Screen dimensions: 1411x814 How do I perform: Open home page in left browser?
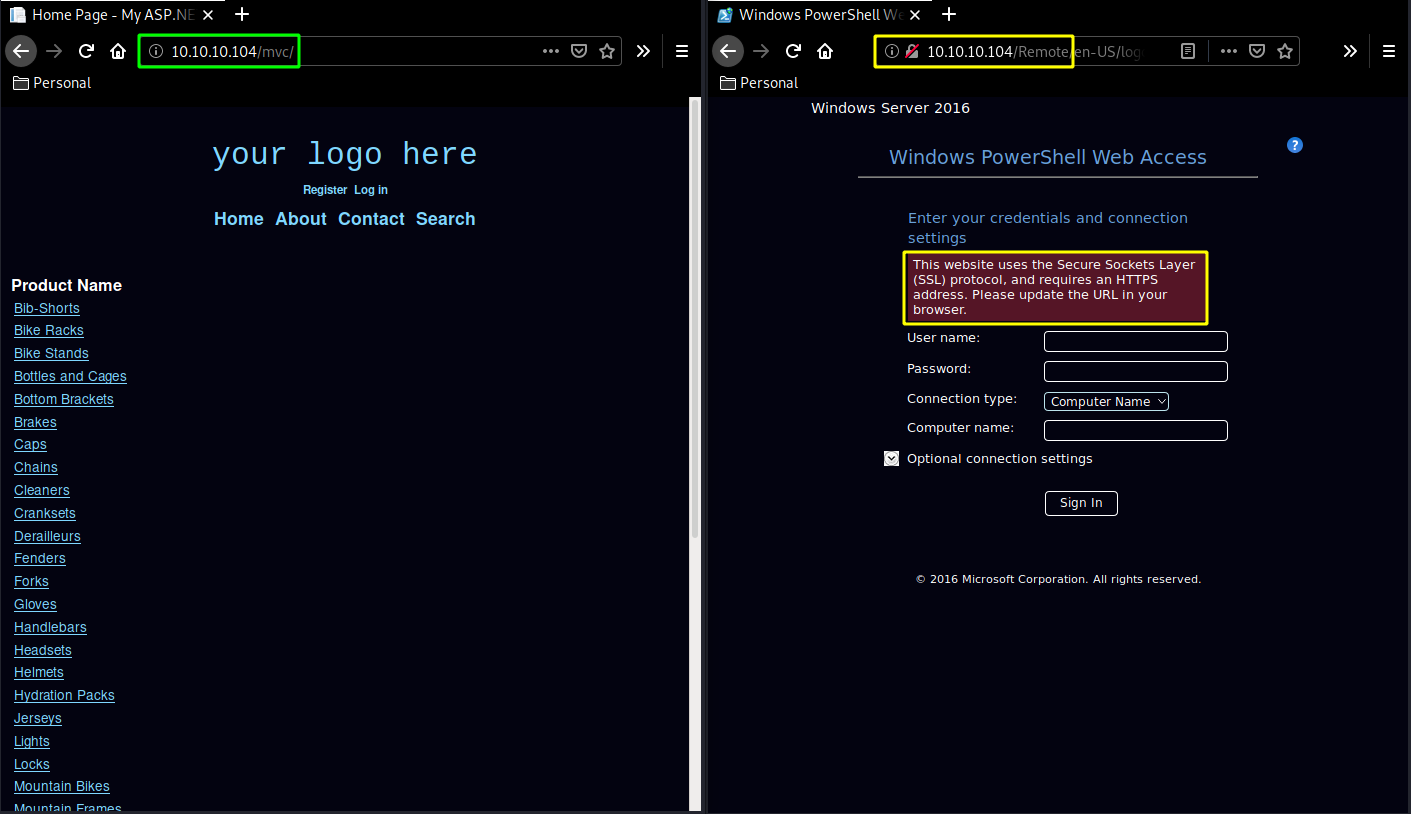pyautogui.click(x=118, y=51)
